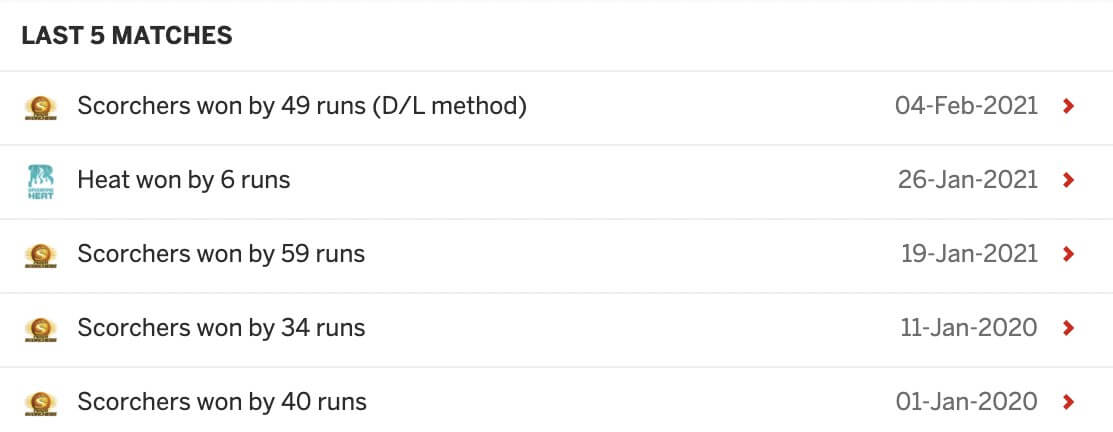Open 'Heat won by 6 runs' result
The height and width of the screenshot is (432, 1113).
click(x=184, y=180)
